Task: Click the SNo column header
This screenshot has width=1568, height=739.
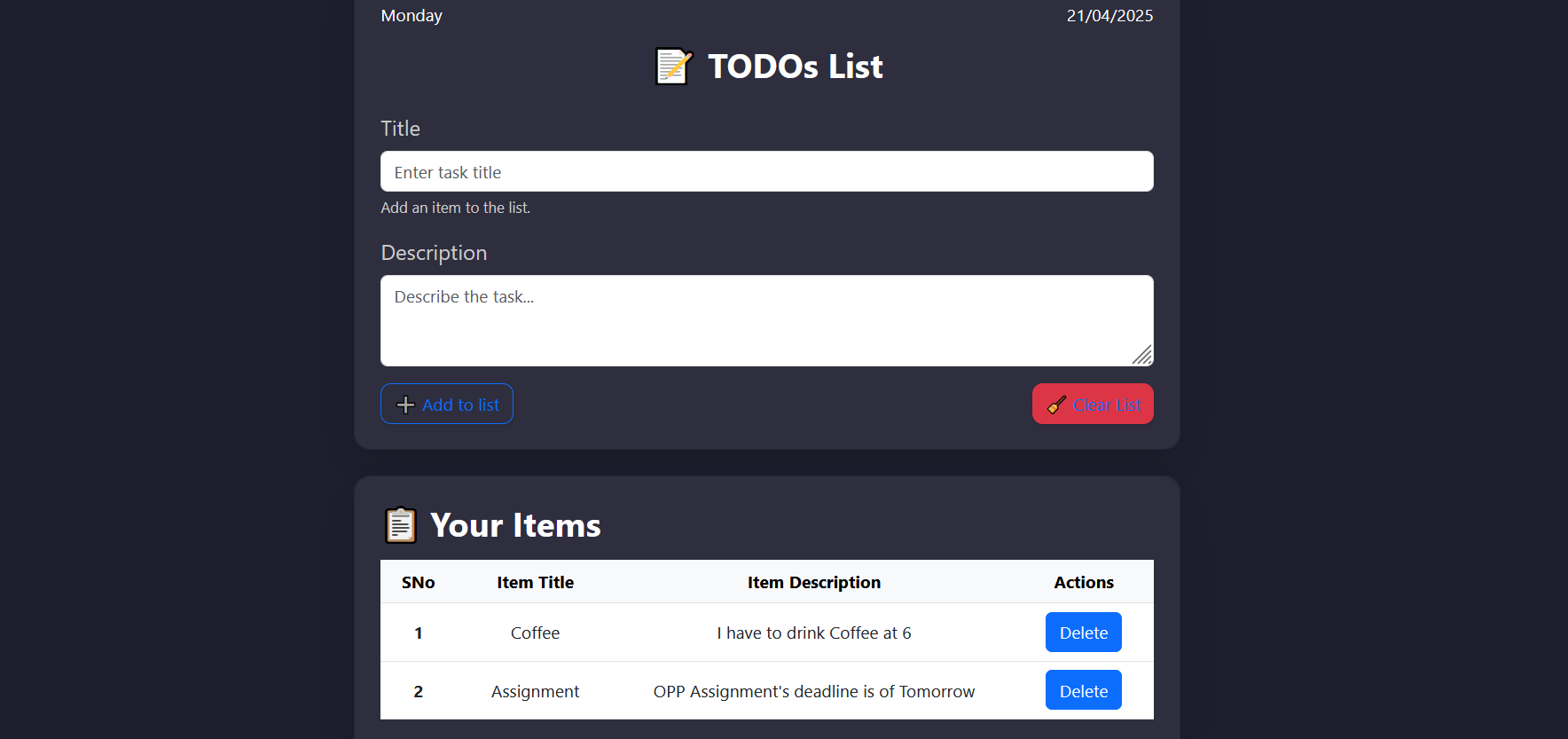Action: click(418, 583)
